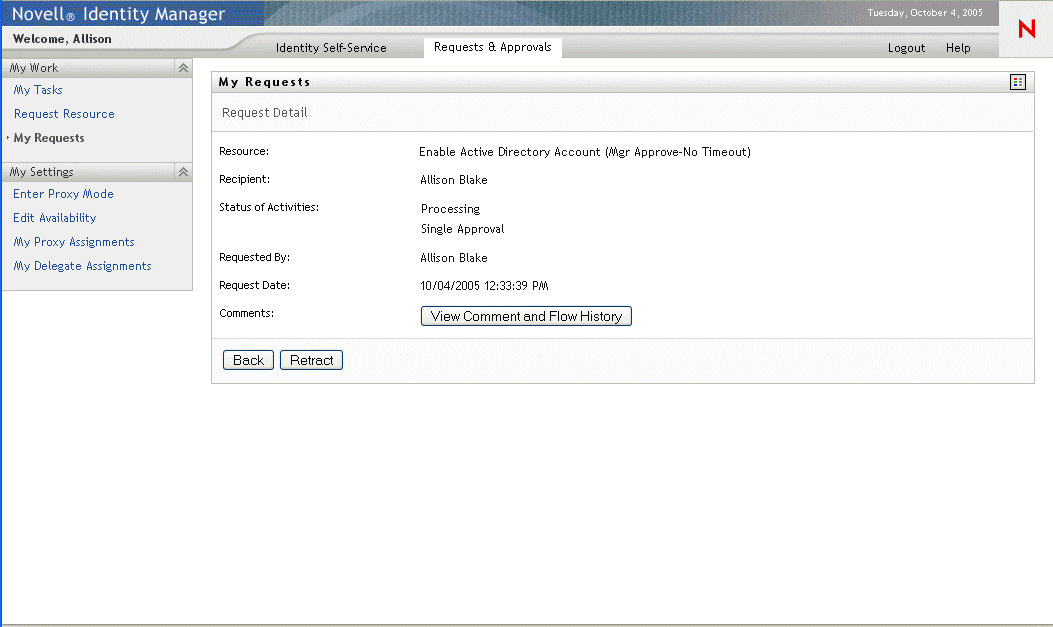Switch to Identity Self-Service tab
The image size is (1053, 627).
(x=331, y=48)
